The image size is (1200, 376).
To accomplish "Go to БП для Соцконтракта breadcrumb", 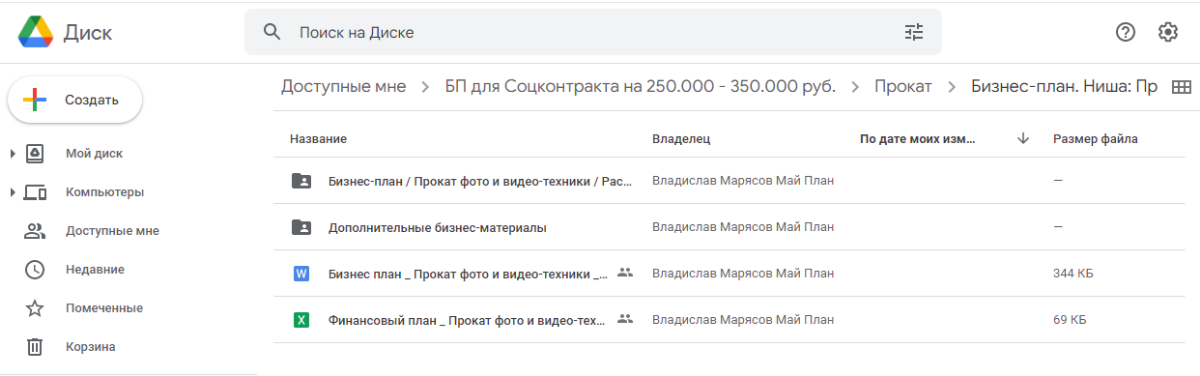I will tap(640, 87).
